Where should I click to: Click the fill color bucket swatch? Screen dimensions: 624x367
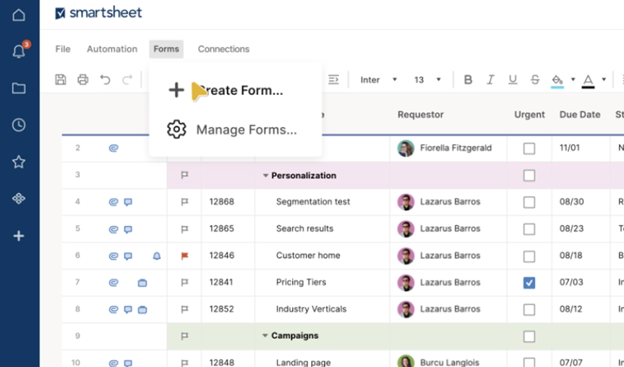(x=557, y=80)
